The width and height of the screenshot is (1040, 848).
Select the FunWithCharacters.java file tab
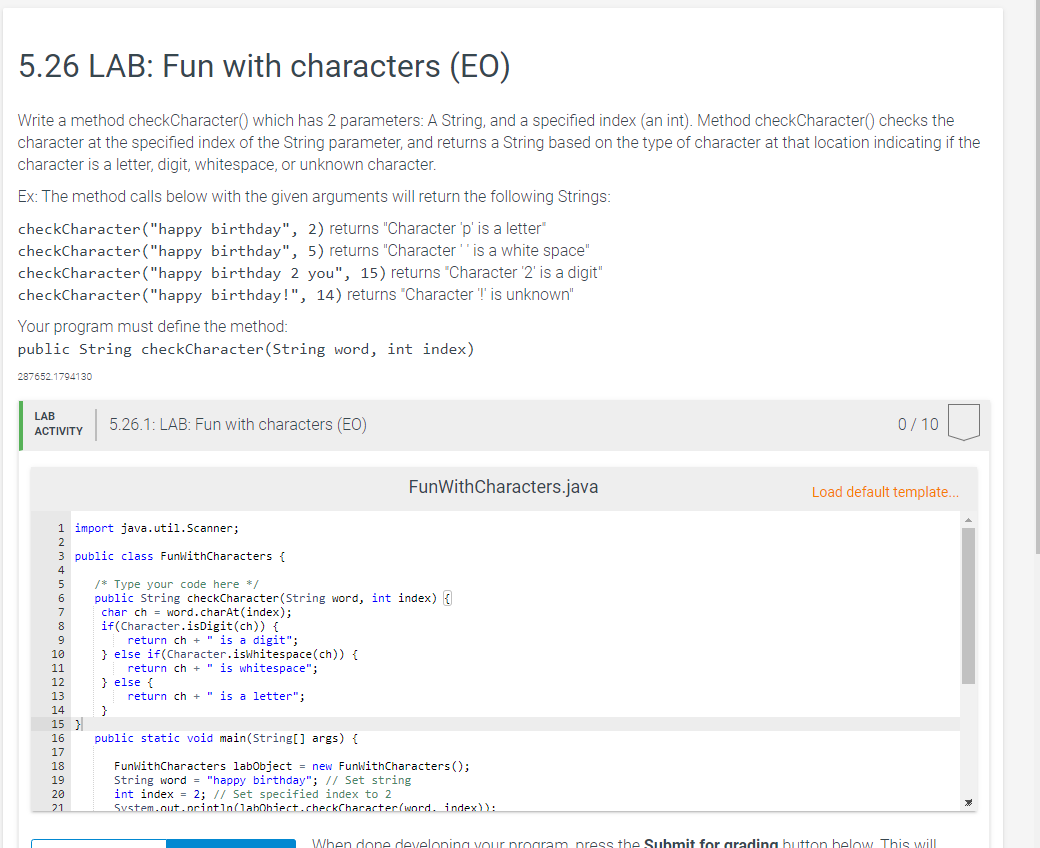(x=503, y=487)
